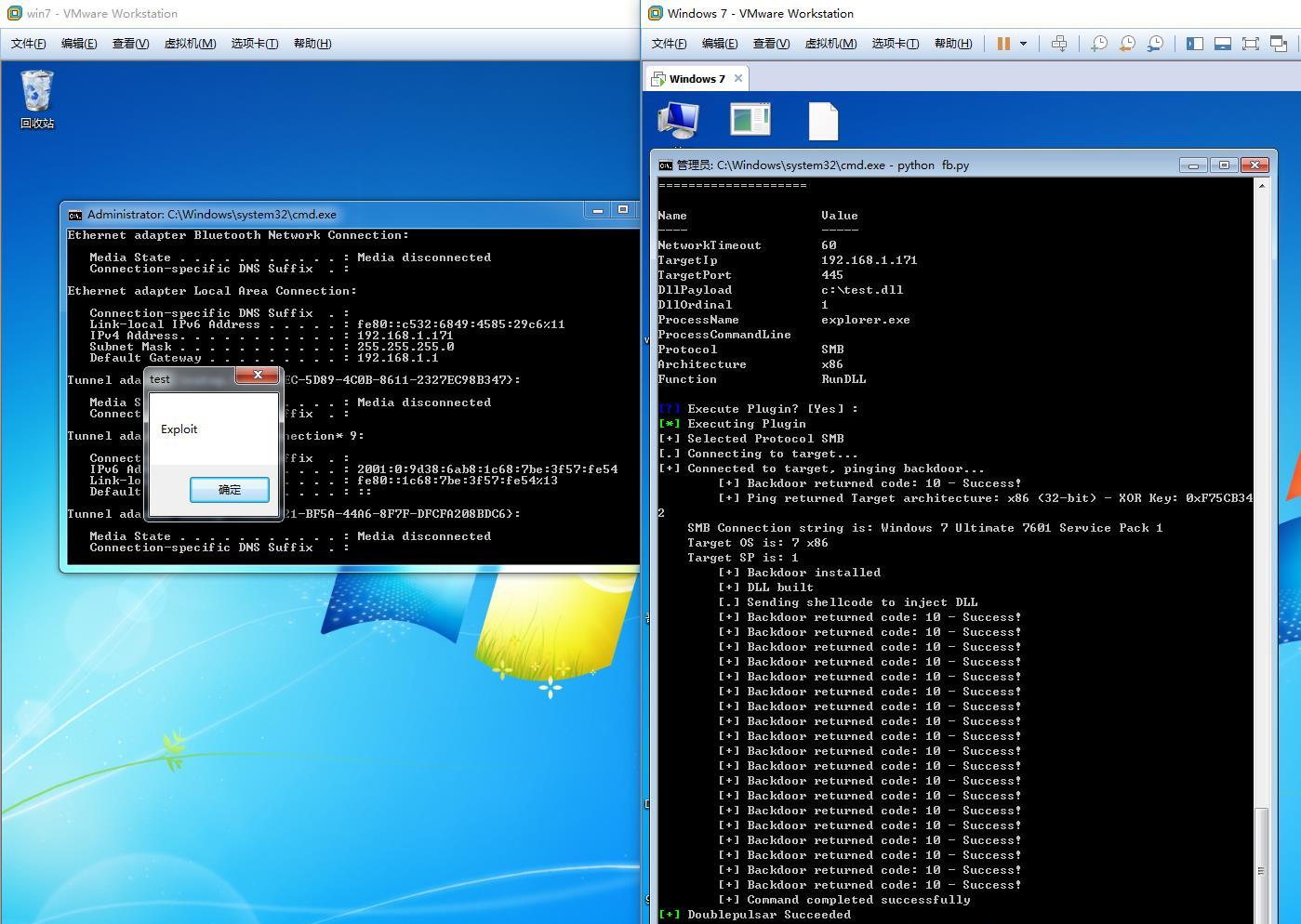Close the test Exploit dialog
The height and width of the screenshot is (924, 1301).
258,375
